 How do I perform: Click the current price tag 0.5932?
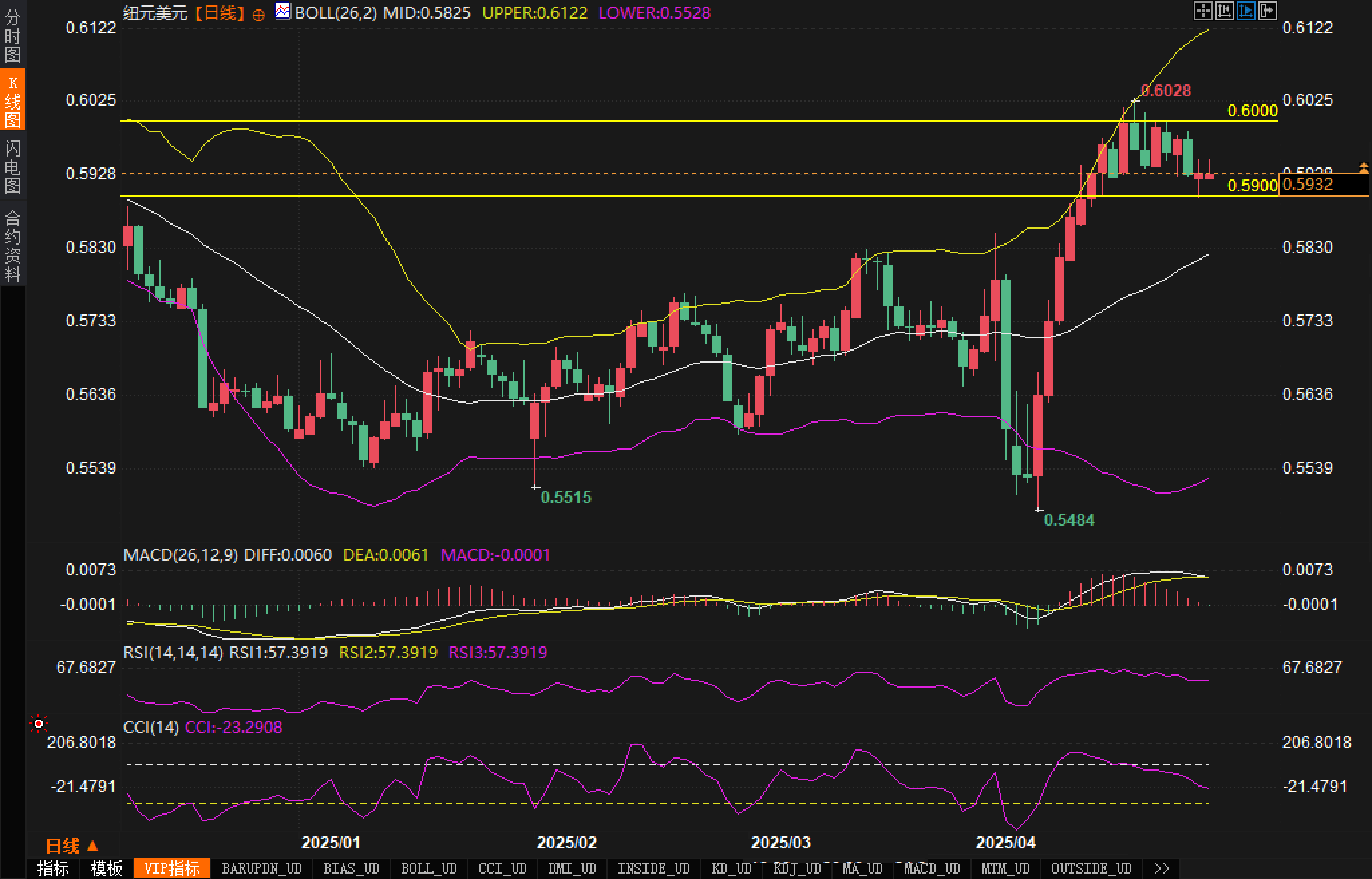click(x=1323, y=185)
